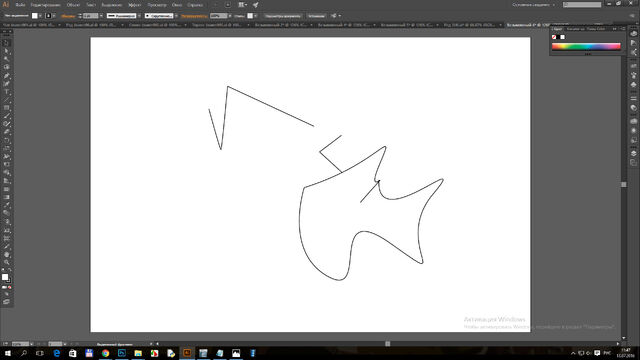640x360 pixels.
Task: Select the Direct Selection tool
Action: click(7, 51)
